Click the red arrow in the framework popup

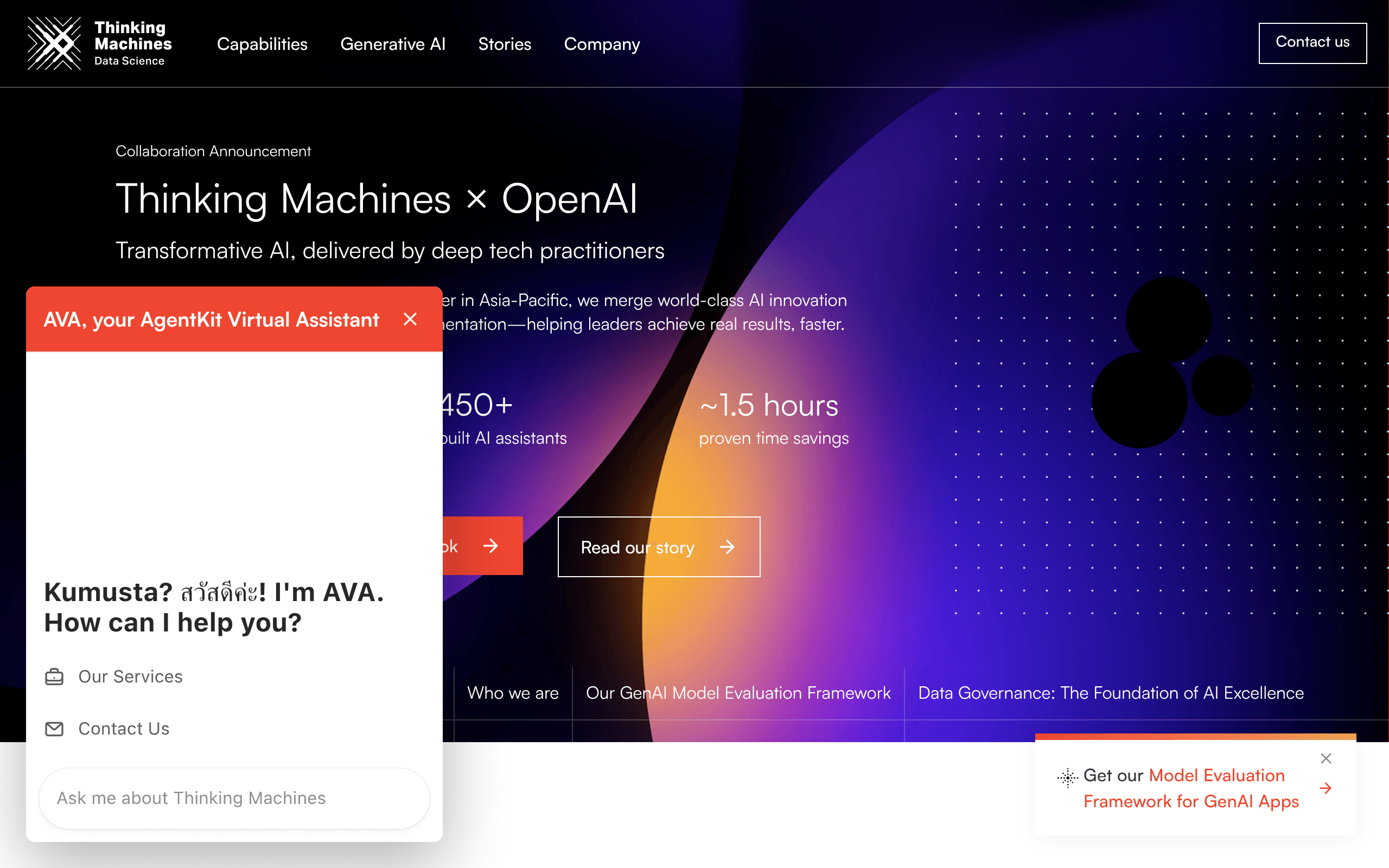click(x=1326, y=789)
